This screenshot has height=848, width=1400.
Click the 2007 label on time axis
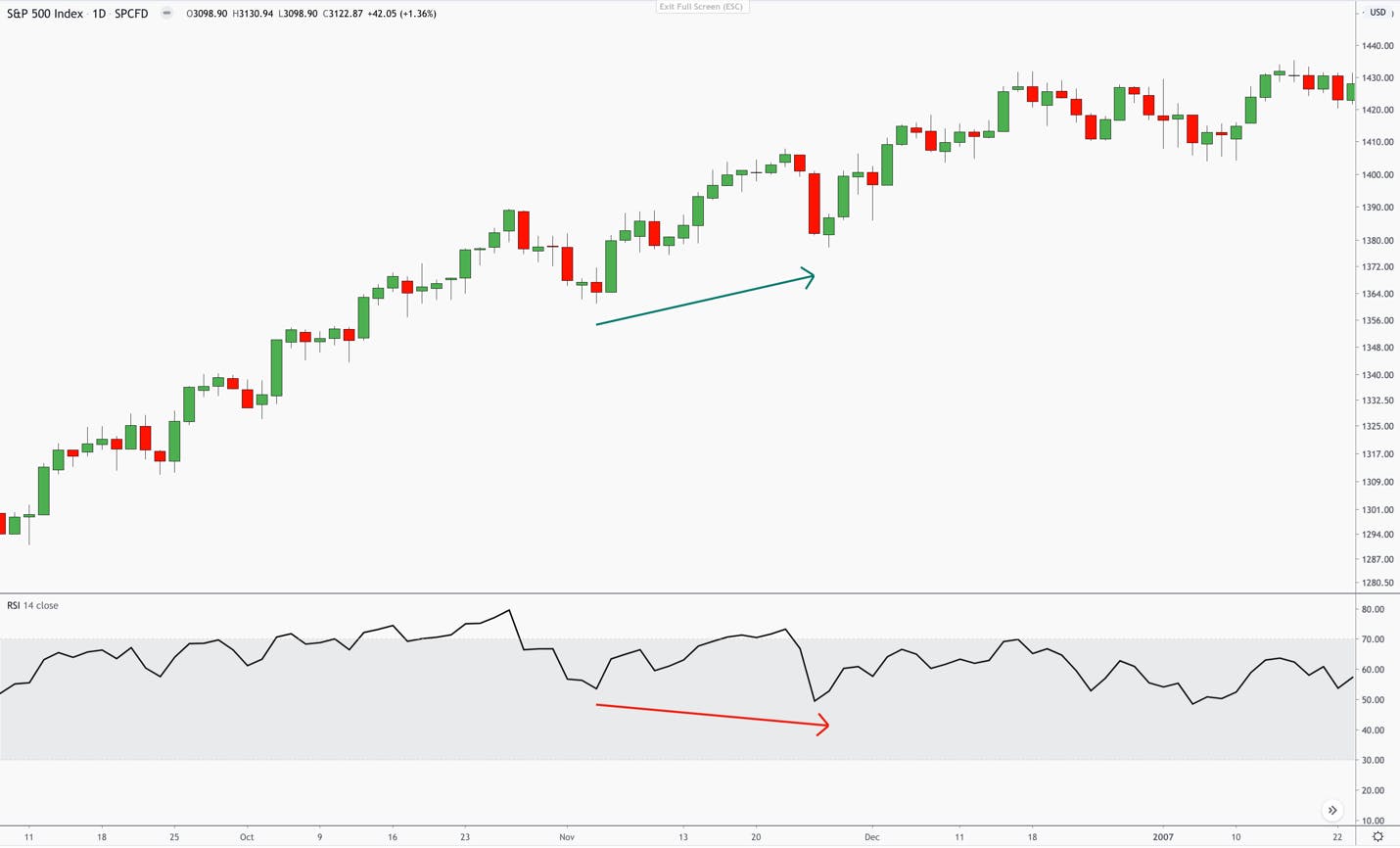click(x=1162, y=837)
